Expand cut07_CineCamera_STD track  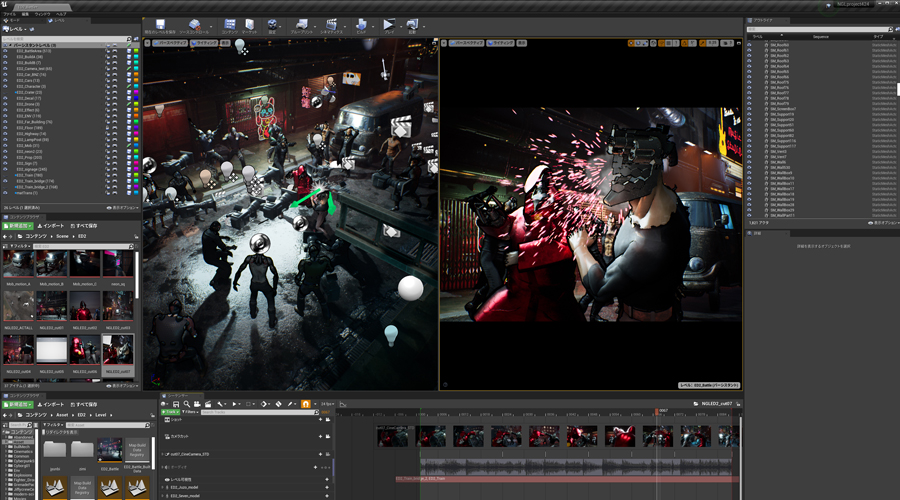click(x=162, y=454)
